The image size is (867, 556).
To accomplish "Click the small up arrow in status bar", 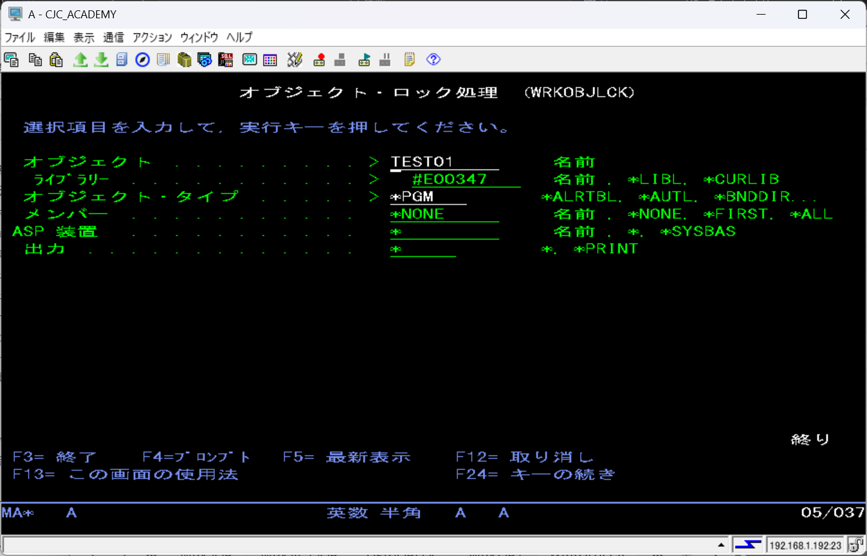I will click(x=721, y=545).
